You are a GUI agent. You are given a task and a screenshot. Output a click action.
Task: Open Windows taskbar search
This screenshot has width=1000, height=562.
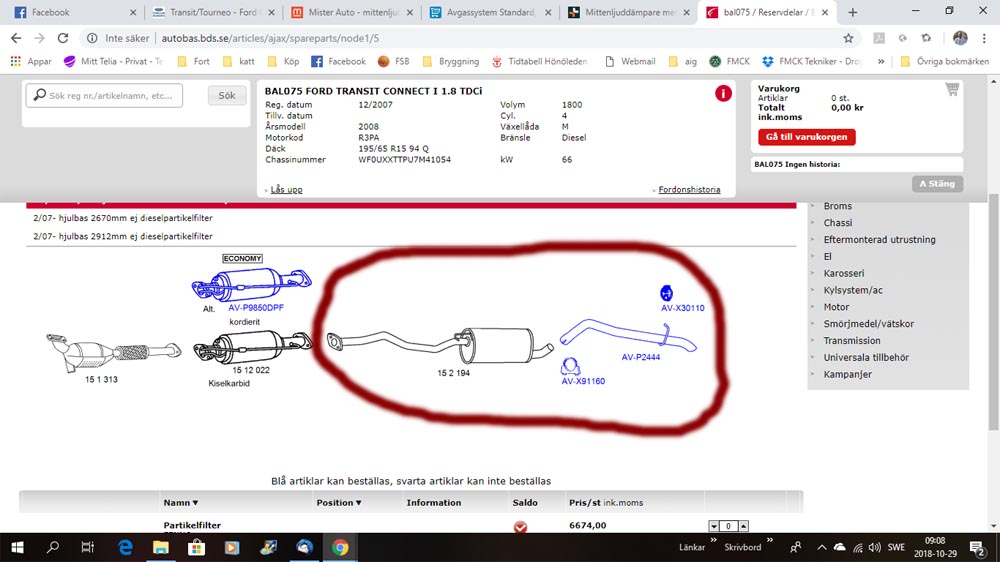pos(53,547)
